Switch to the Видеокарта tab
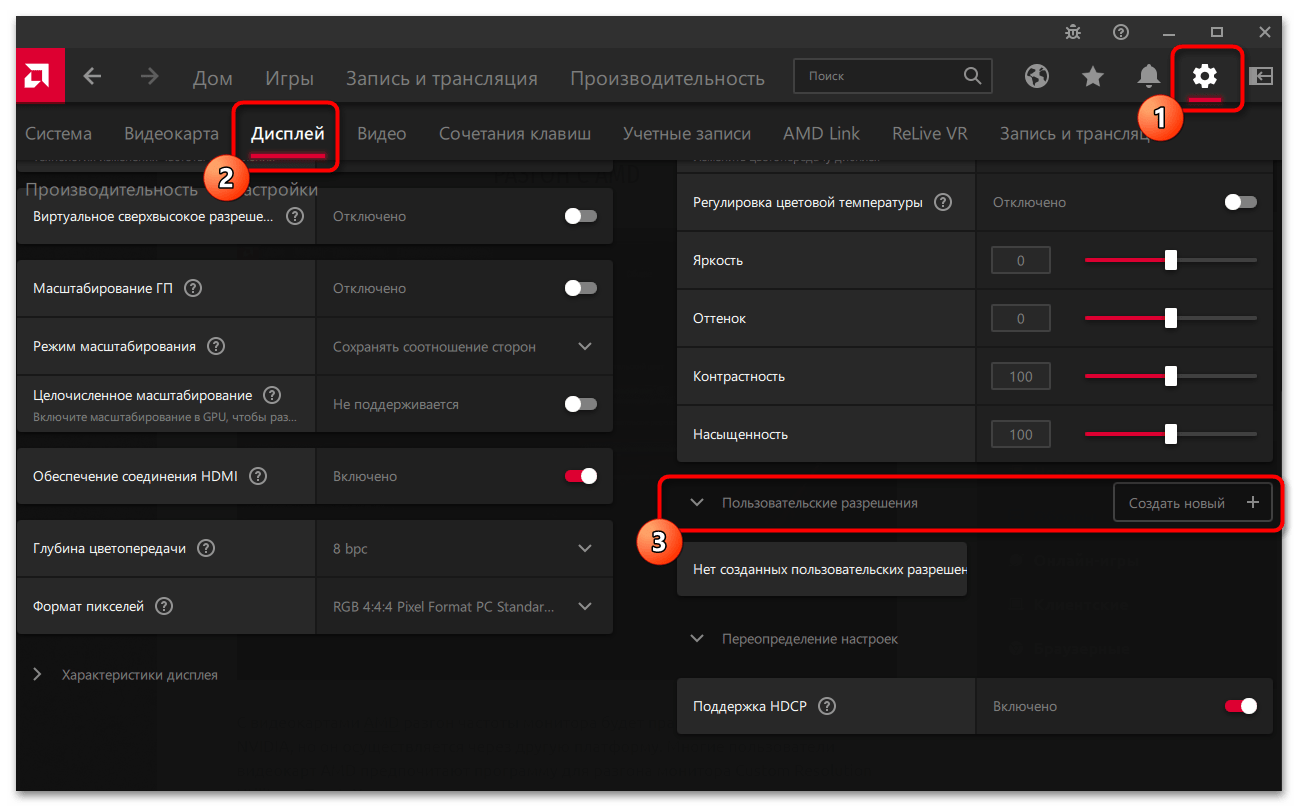 click(x=171, y=133)
